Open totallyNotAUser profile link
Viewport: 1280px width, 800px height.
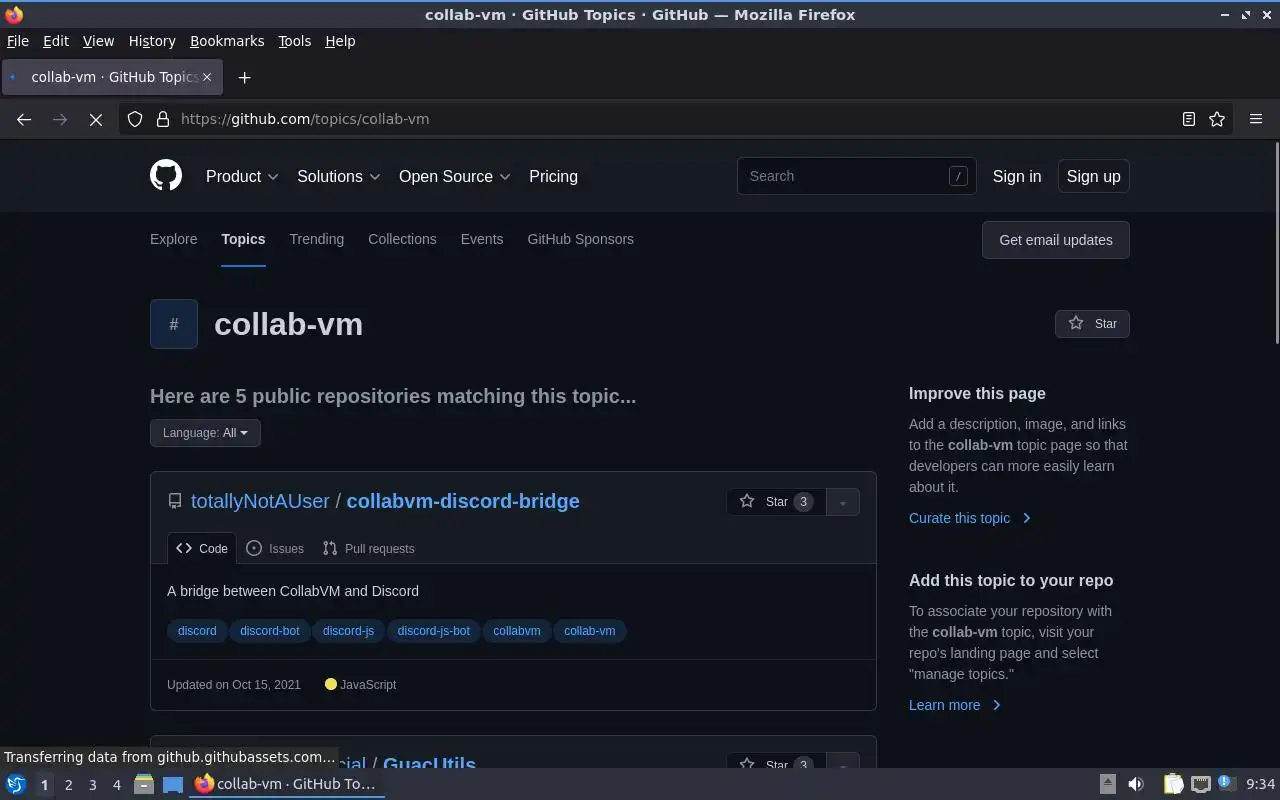pos(260,501)
